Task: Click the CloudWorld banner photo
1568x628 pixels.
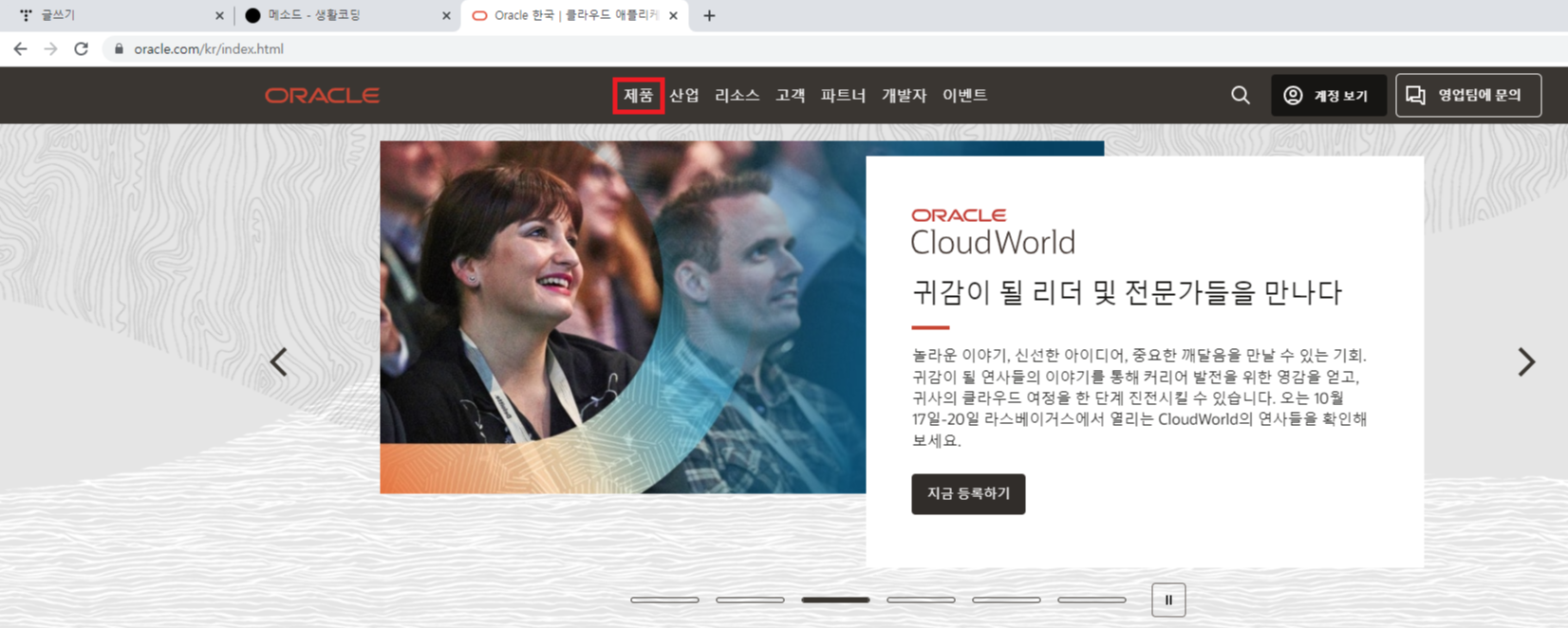Action: (x=623, y=317)
